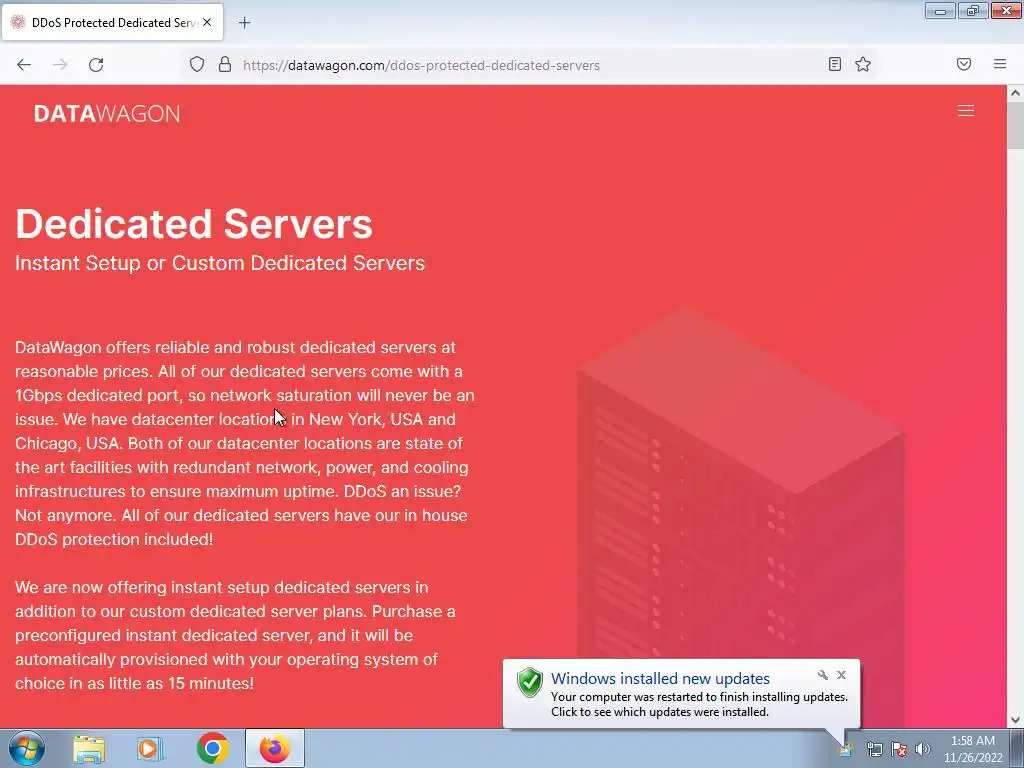Image resolution: width=1024 pixels, height=768 pixels.
Task: Open Google Chrome from the taskbar
Action: click(x=212, y=748)
